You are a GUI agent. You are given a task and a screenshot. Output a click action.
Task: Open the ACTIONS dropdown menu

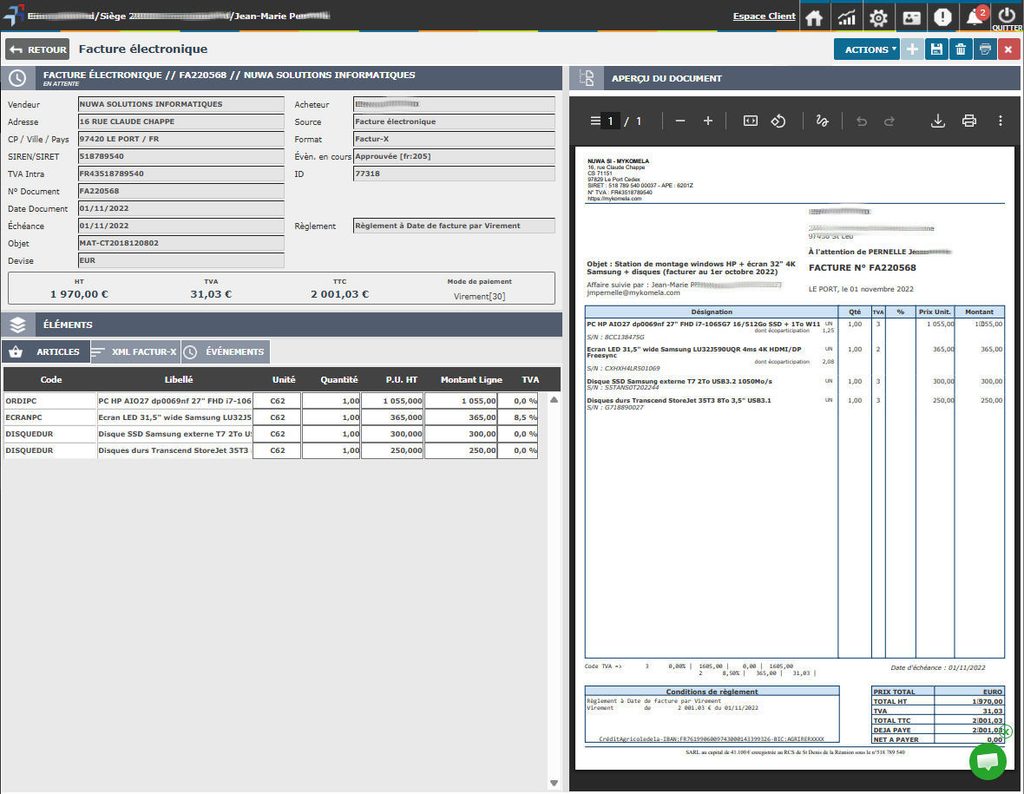(867, 50)
